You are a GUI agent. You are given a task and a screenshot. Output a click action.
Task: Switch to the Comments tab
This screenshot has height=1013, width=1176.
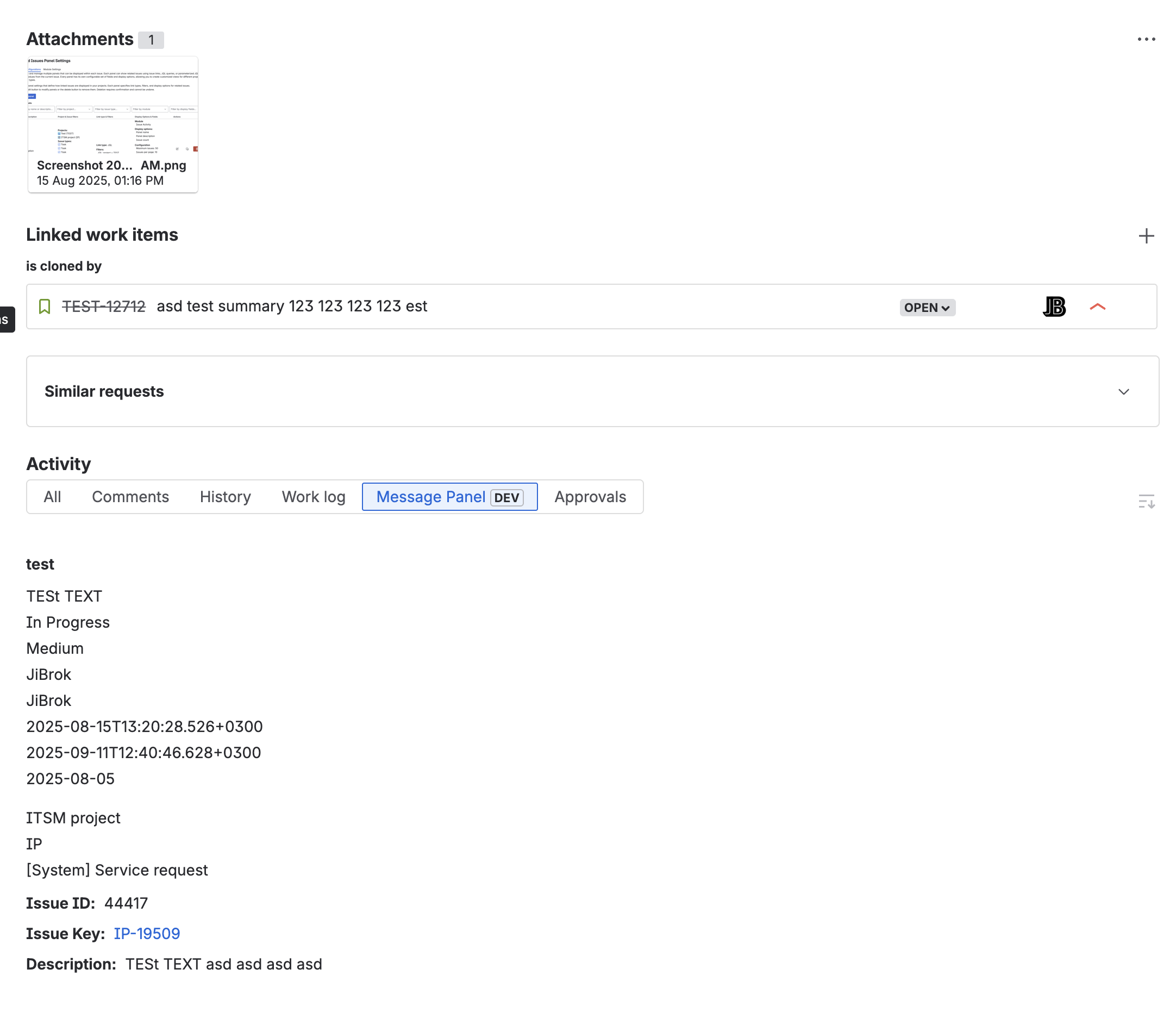130,497
